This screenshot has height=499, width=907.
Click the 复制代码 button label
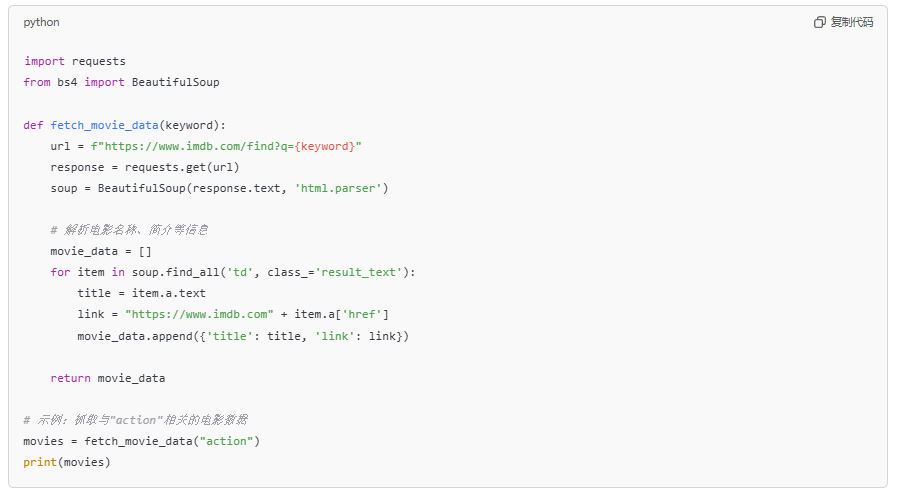[x=851, y=23]
